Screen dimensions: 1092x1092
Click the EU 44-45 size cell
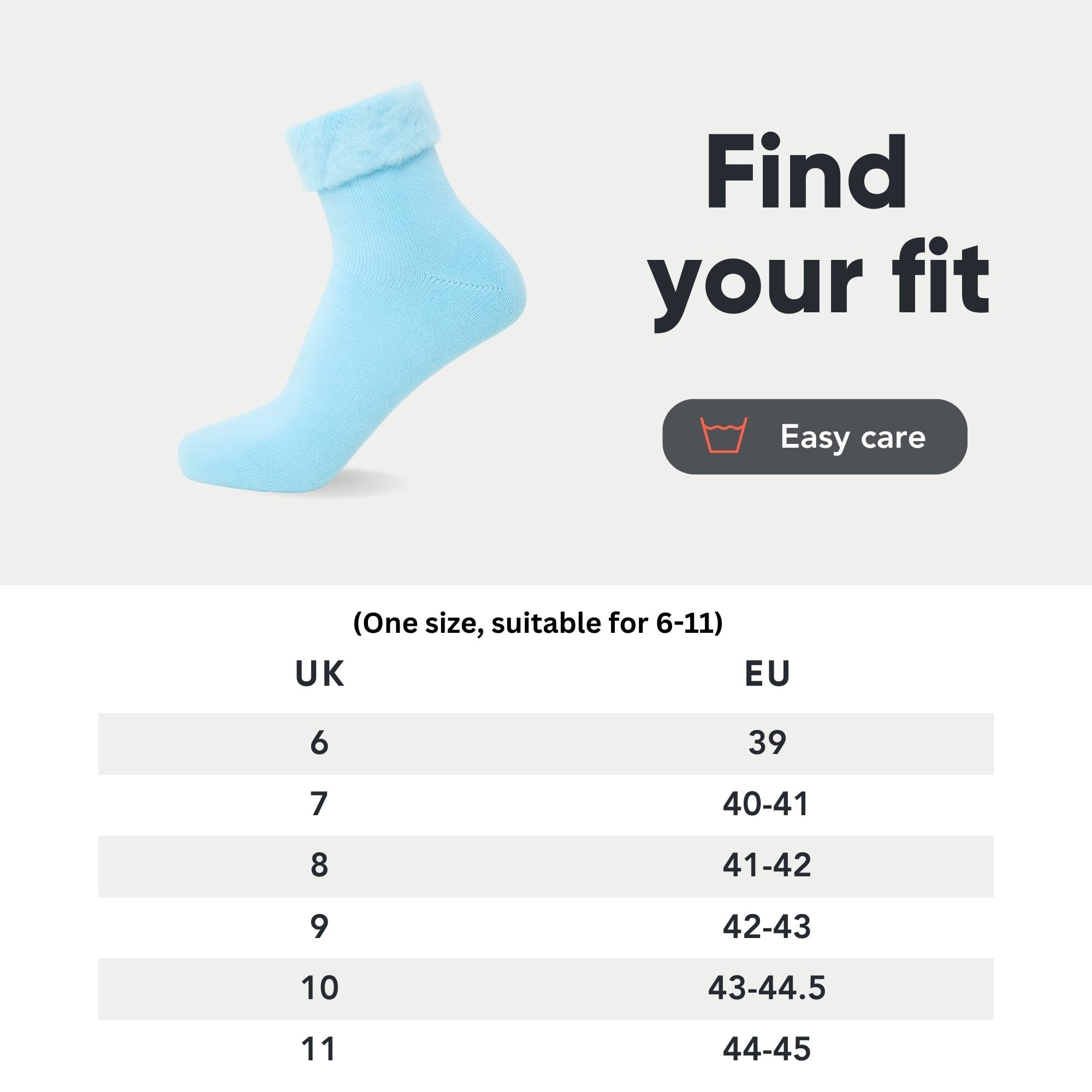click(767, 1049)
